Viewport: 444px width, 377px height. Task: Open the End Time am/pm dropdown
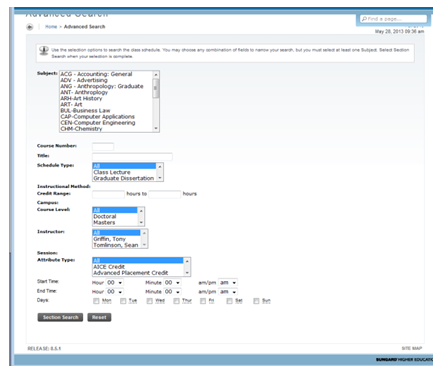click(228, 292)
